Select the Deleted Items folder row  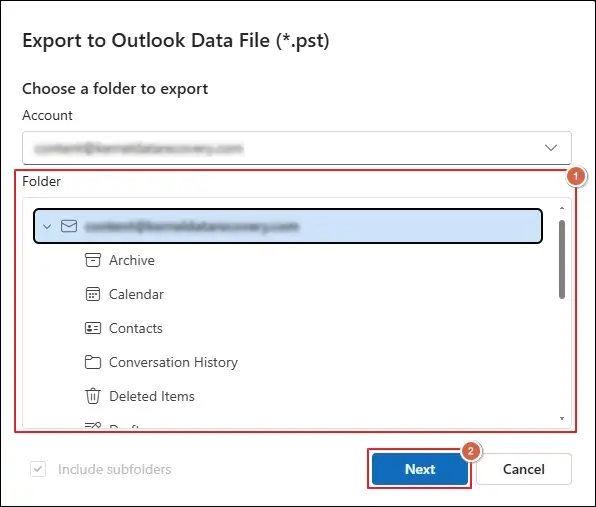coord(288,396)
